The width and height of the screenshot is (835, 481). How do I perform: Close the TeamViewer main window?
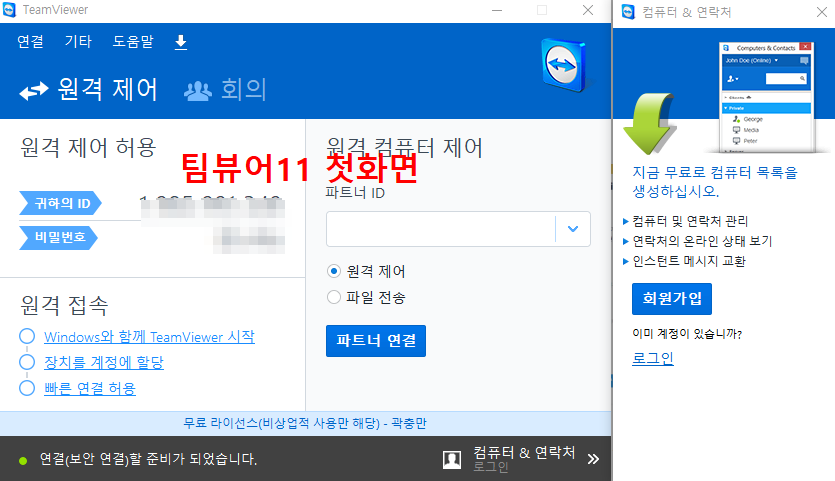pyautogui.click(x=588, y=10)
